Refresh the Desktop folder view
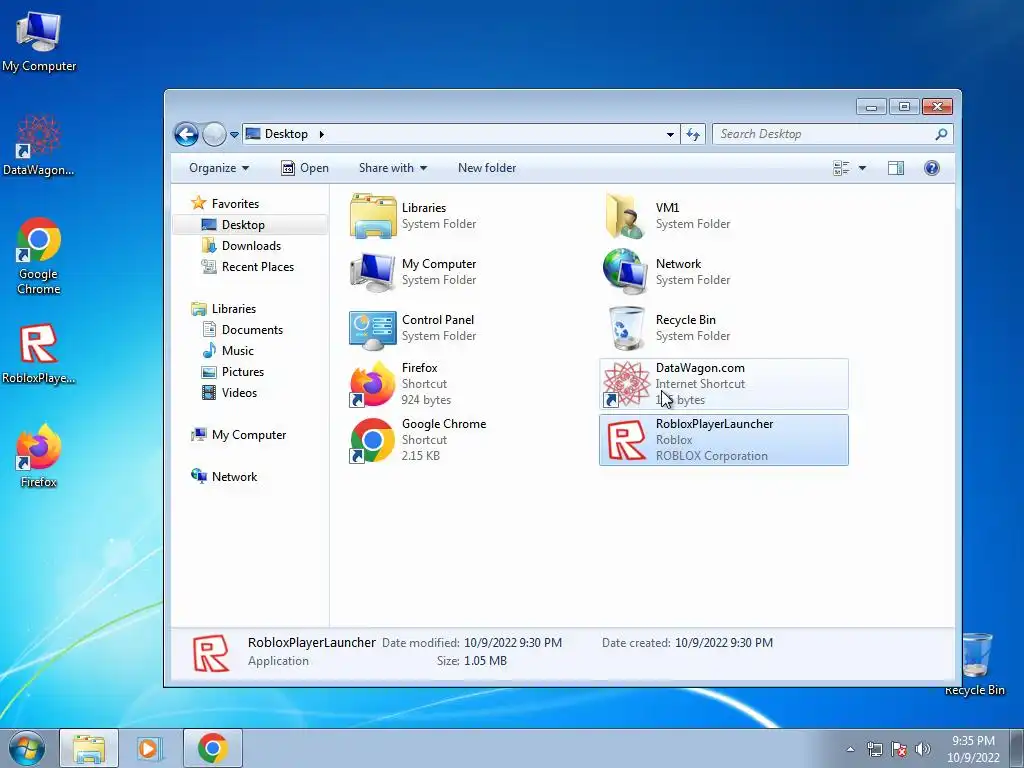 click(x=693, y=135)
